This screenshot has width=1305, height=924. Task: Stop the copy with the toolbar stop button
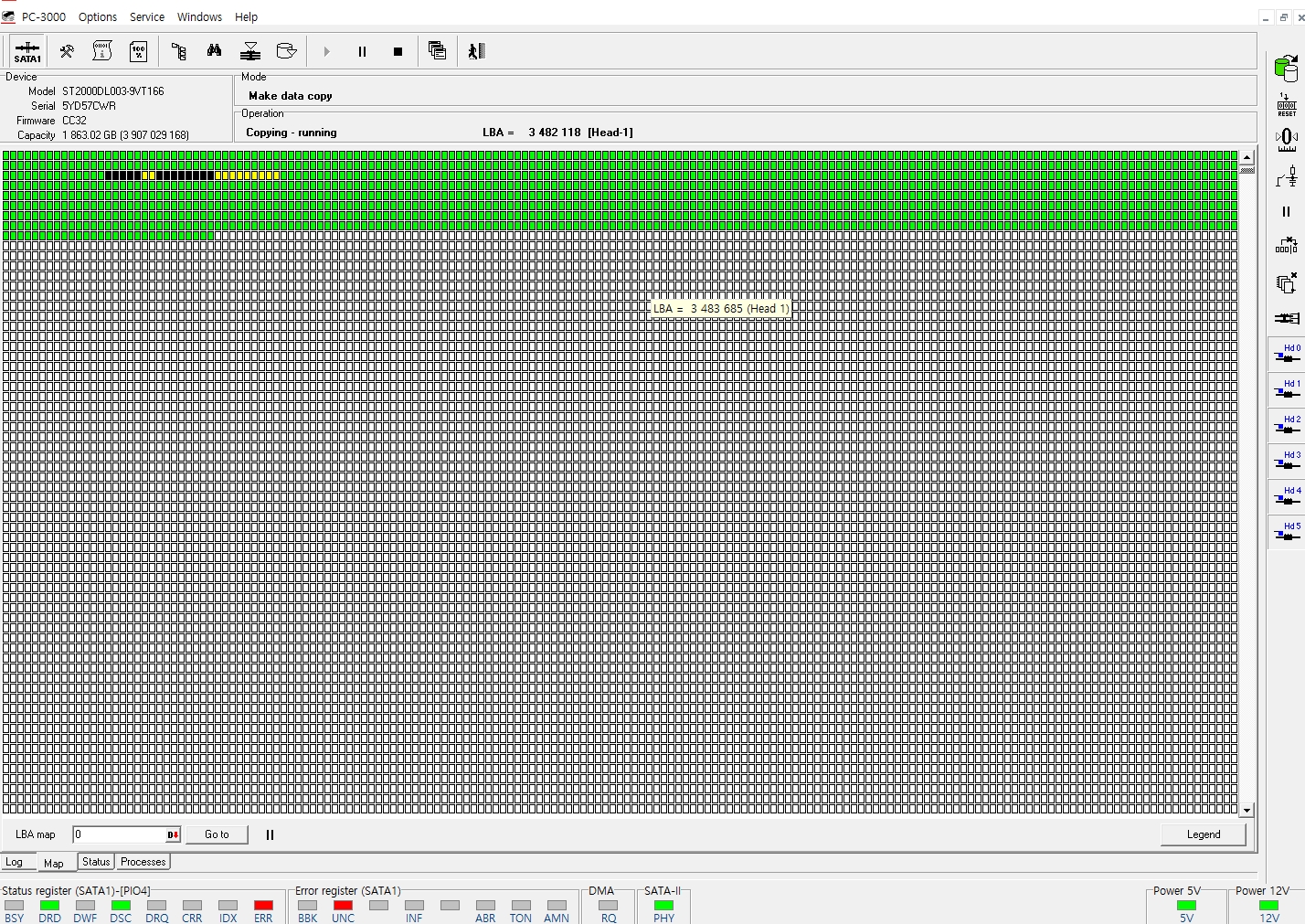398,51
